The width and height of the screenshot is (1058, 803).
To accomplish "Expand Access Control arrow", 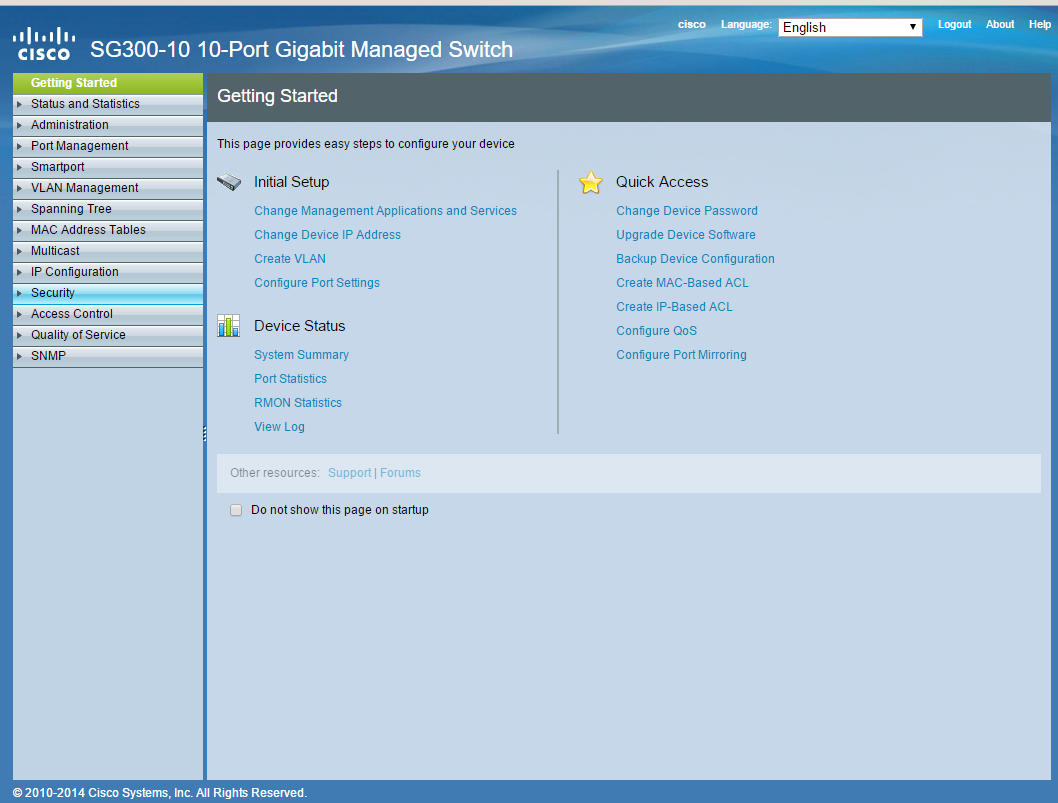I will (20, 314).
